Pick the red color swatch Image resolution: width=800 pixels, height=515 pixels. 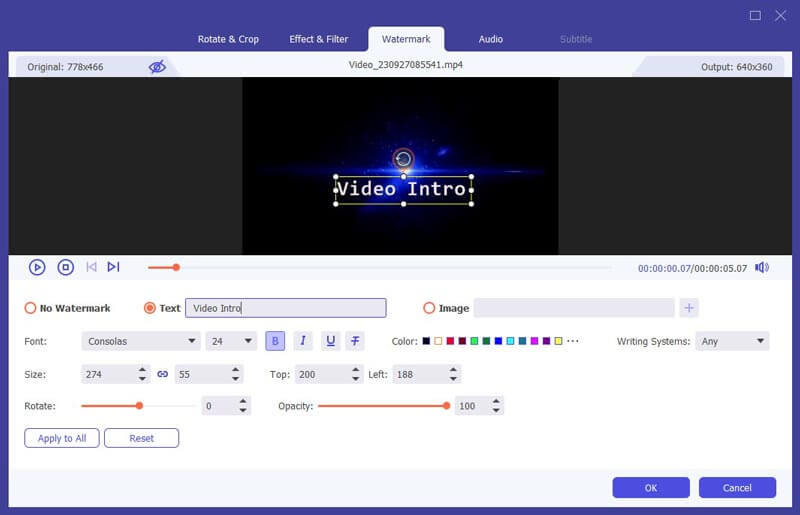[450, 341]
